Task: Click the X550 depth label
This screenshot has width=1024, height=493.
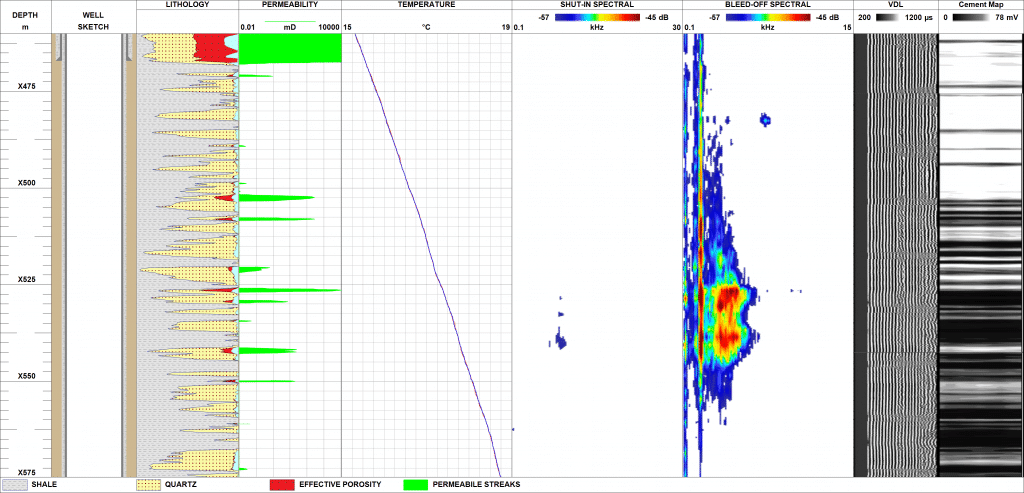Action: 26,376
